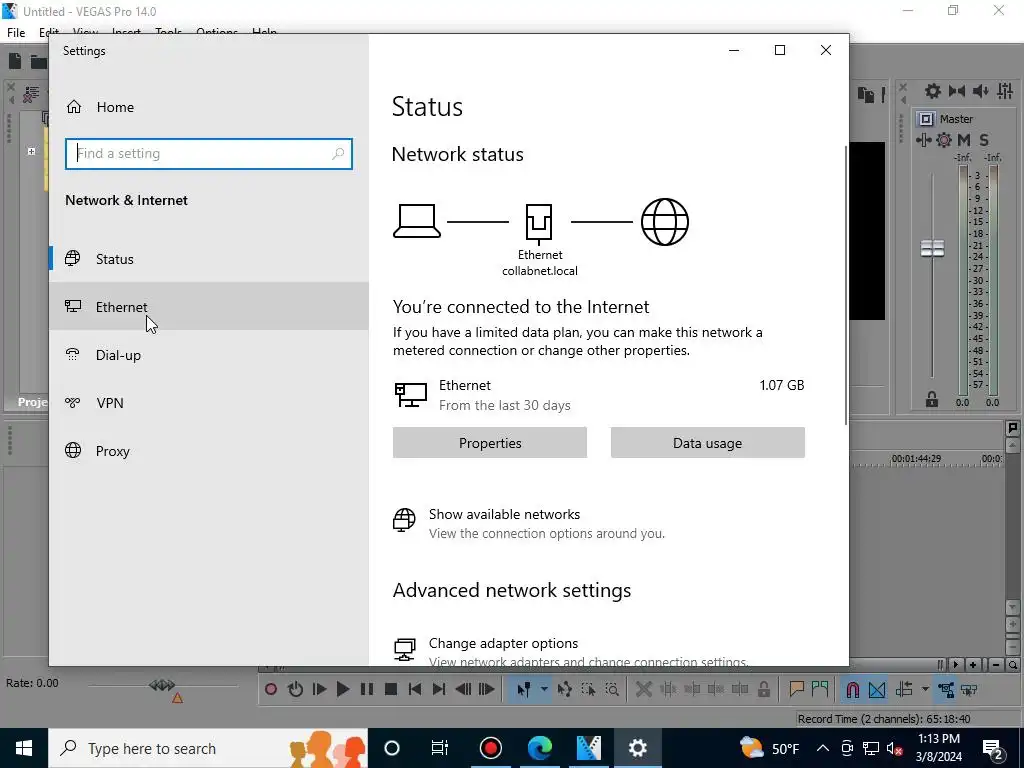Toggle Lock Envelopes to Events icon
The image size is (1024, 768).
(x=946, y=689)
